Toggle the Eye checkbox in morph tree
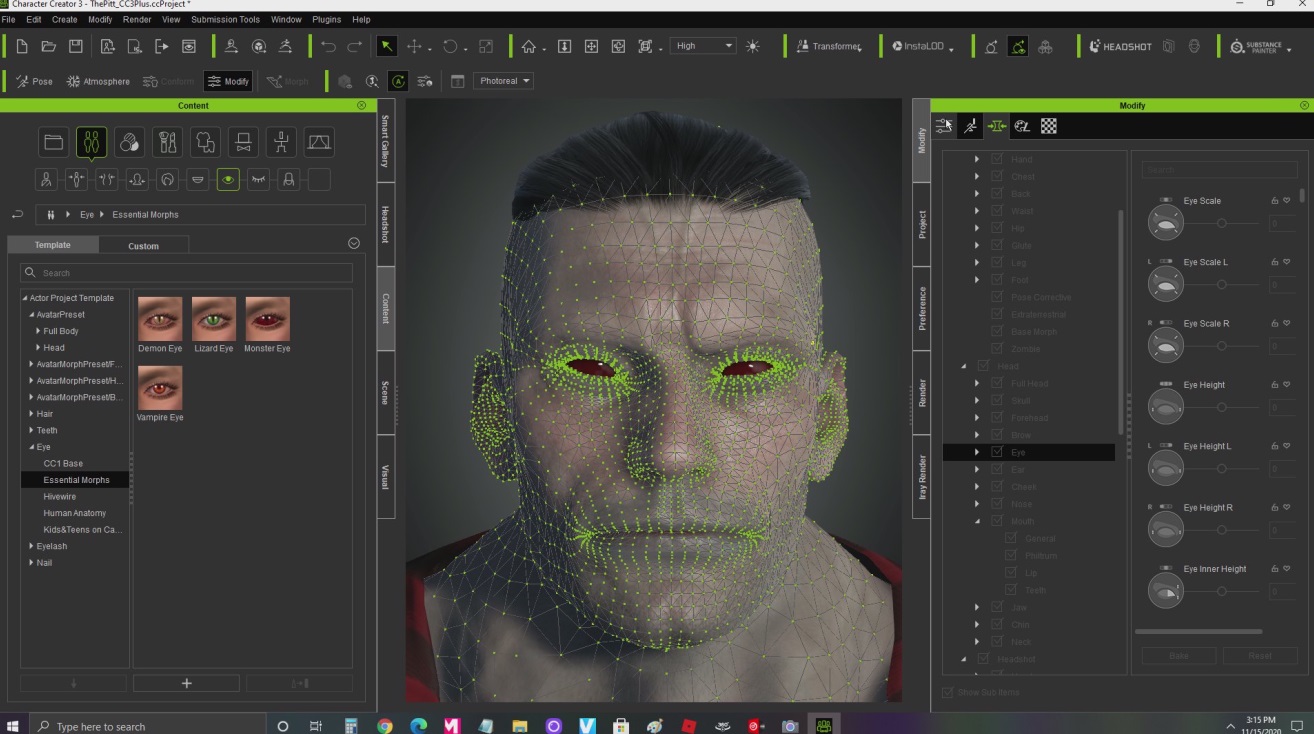The image size is (1314, 734). (x=997, y=452)
